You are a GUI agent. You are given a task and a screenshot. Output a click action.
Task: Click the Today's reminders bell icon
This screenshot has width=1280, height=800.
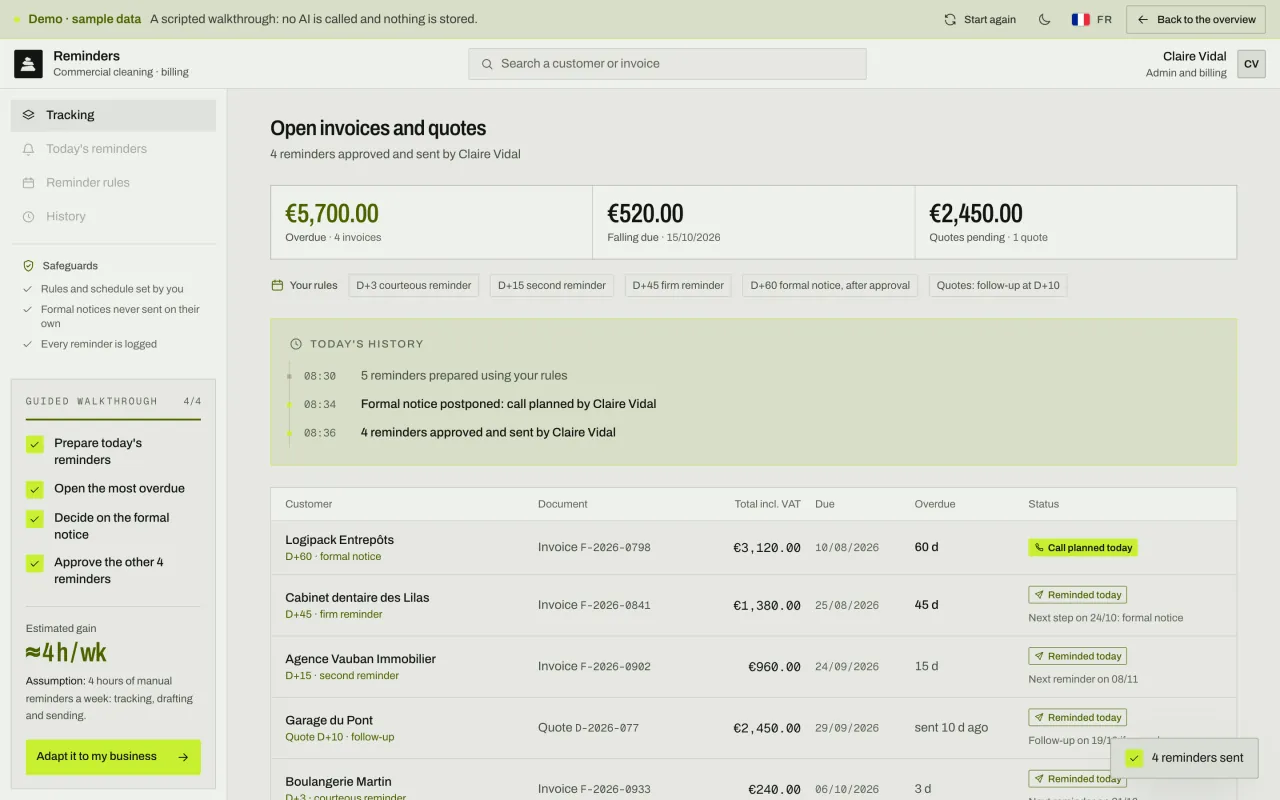click(x=28, y=149)
